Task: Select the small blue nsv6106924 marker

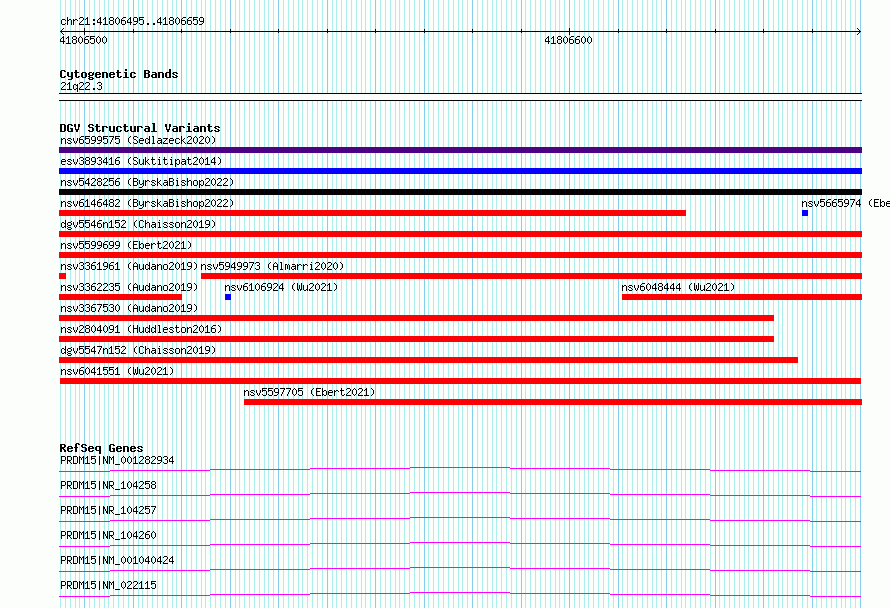Action: pyautogui.click(x=228, y=297)
